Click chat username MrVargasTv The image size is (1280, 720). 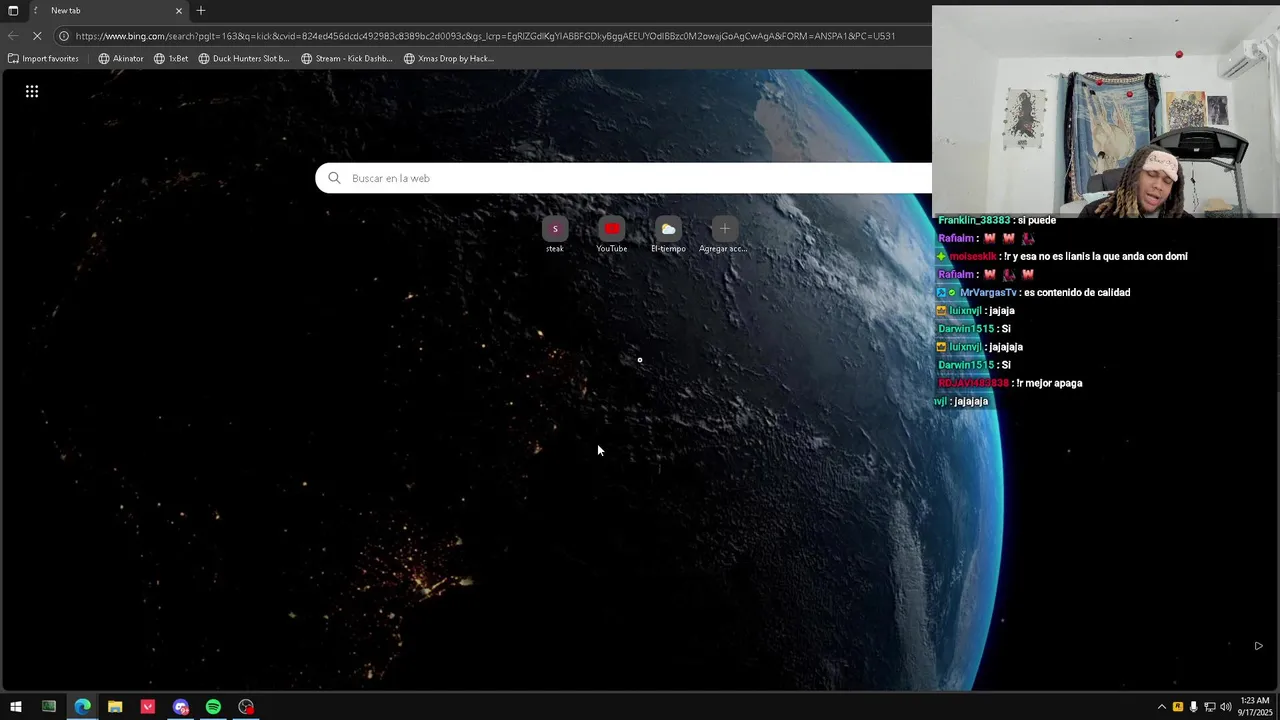tap(988, 293)
